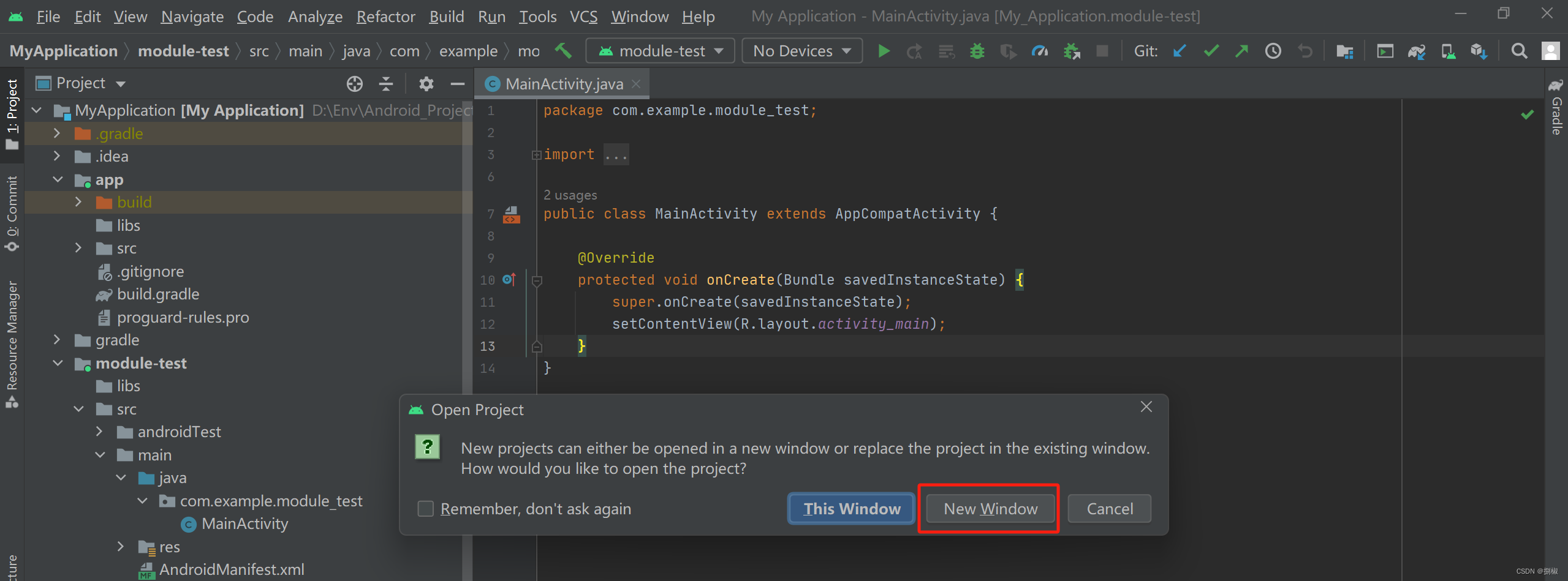Expand the folded import block

pos(536,155)
